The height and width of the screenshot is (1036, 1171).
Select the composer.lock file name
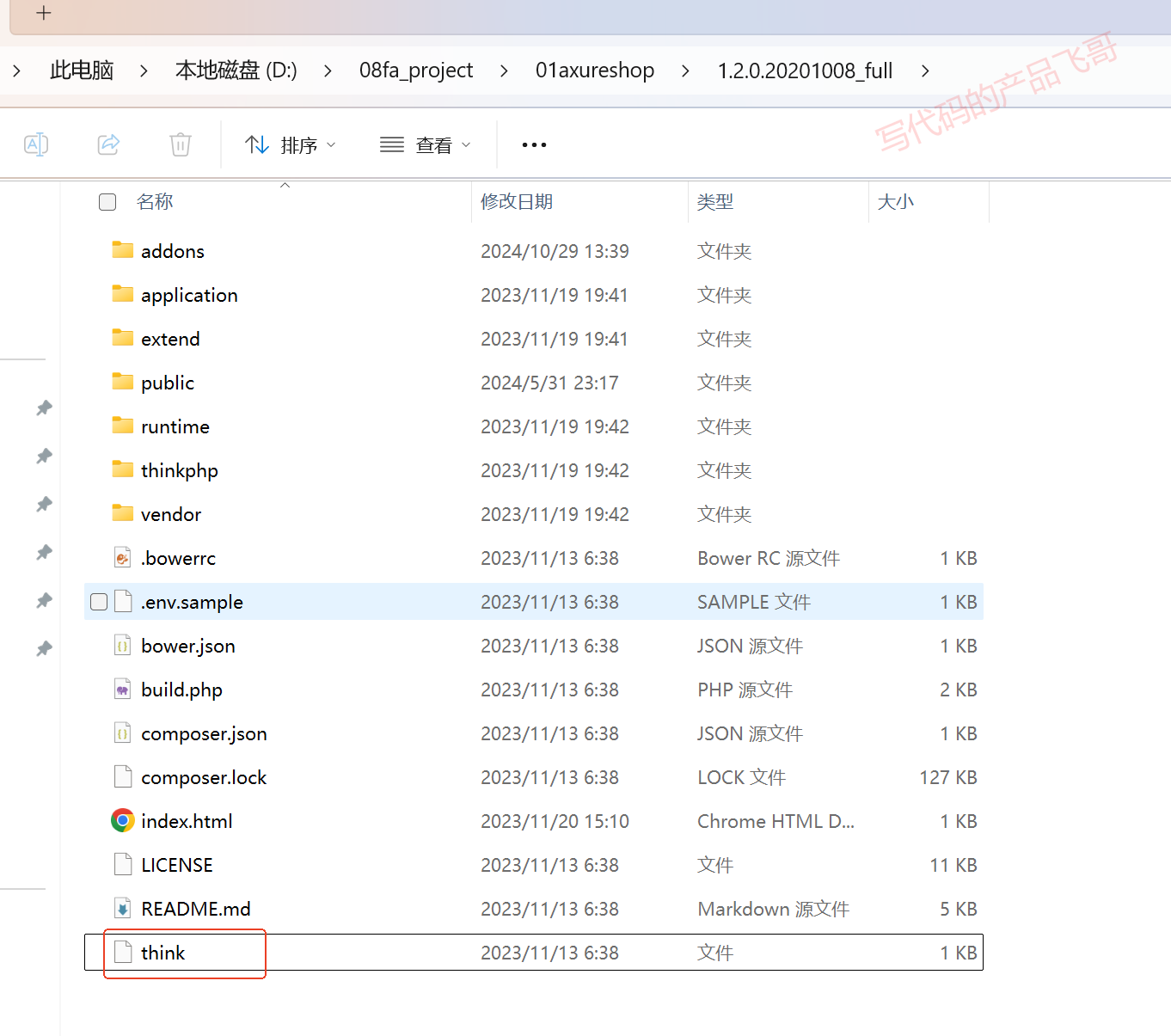pyautogui.click(x=204, y=777)
